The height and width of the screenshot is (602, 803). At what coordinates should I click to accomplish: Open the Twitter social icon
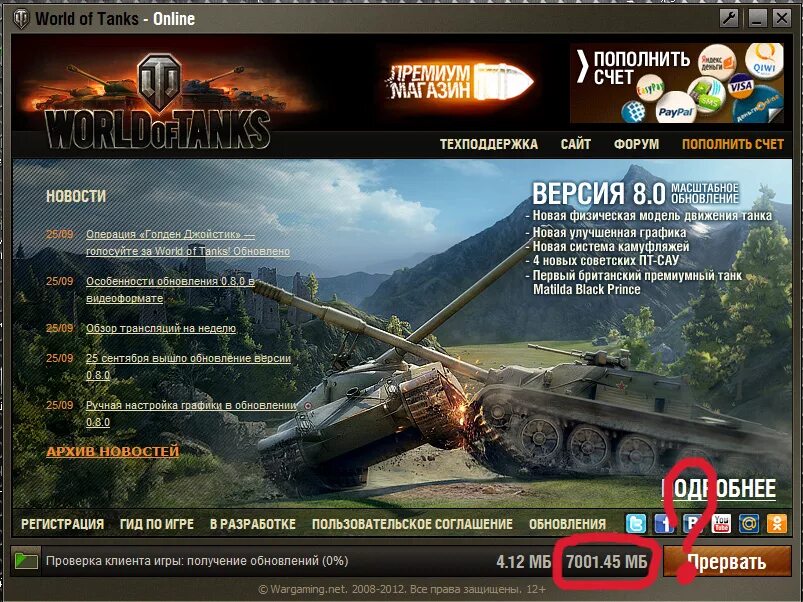coord(636,524)
